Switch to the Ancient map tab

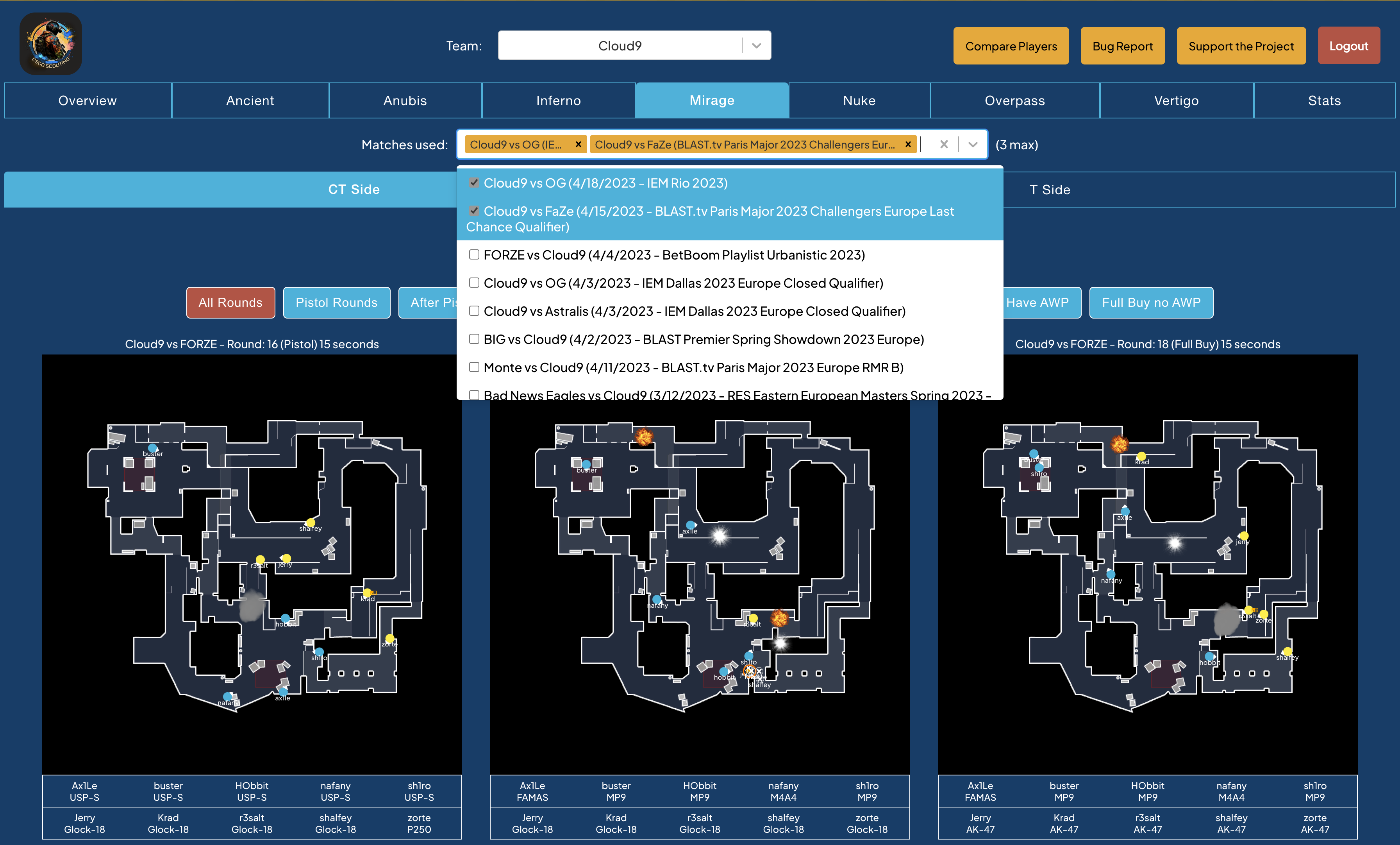click(250, 101)
